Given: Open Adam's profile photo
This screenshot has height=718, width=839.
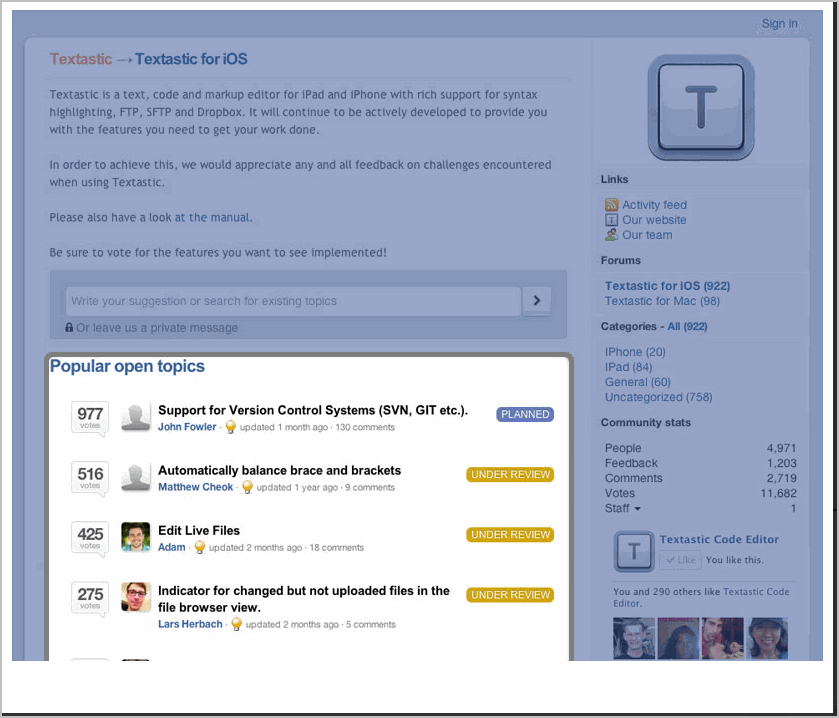Looking at the screenshot, I should pos(136,537).
